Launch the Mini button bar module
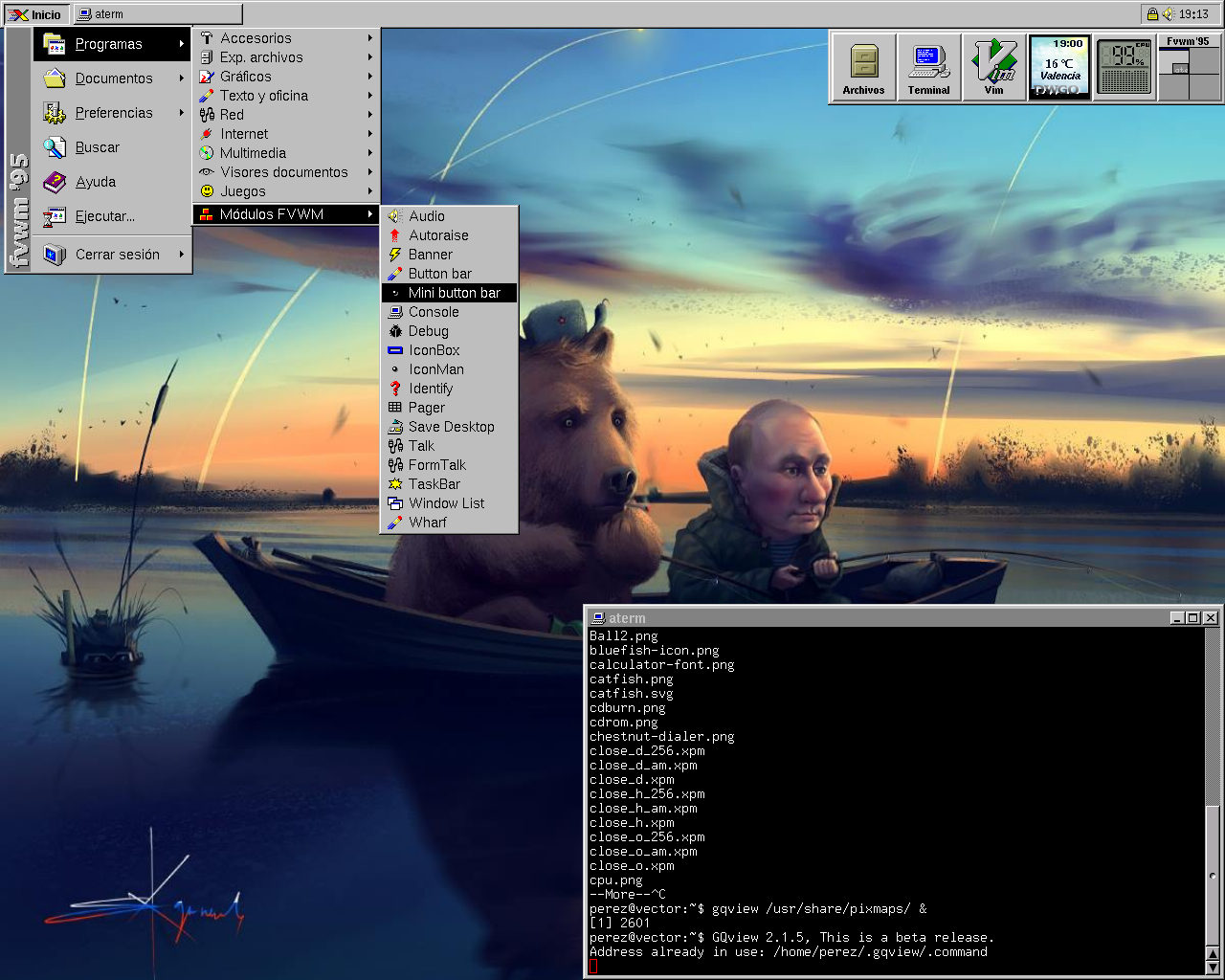Viewport: 1225px width, 980px height. [x=449, y=293]
